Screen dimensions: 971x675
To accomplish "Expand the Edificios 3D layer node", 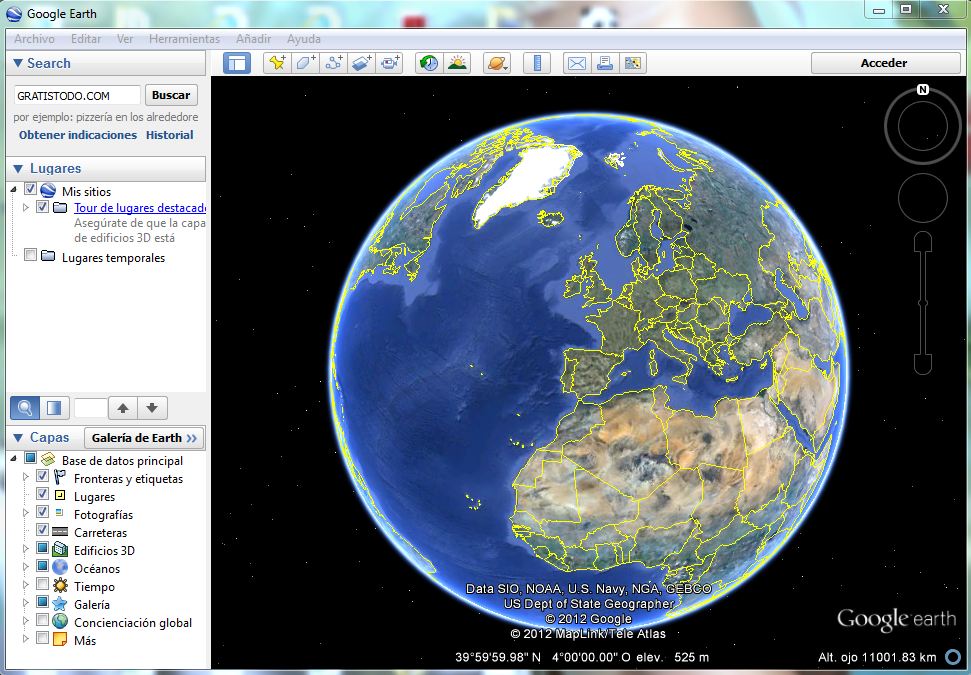I will tap(25, 549).
